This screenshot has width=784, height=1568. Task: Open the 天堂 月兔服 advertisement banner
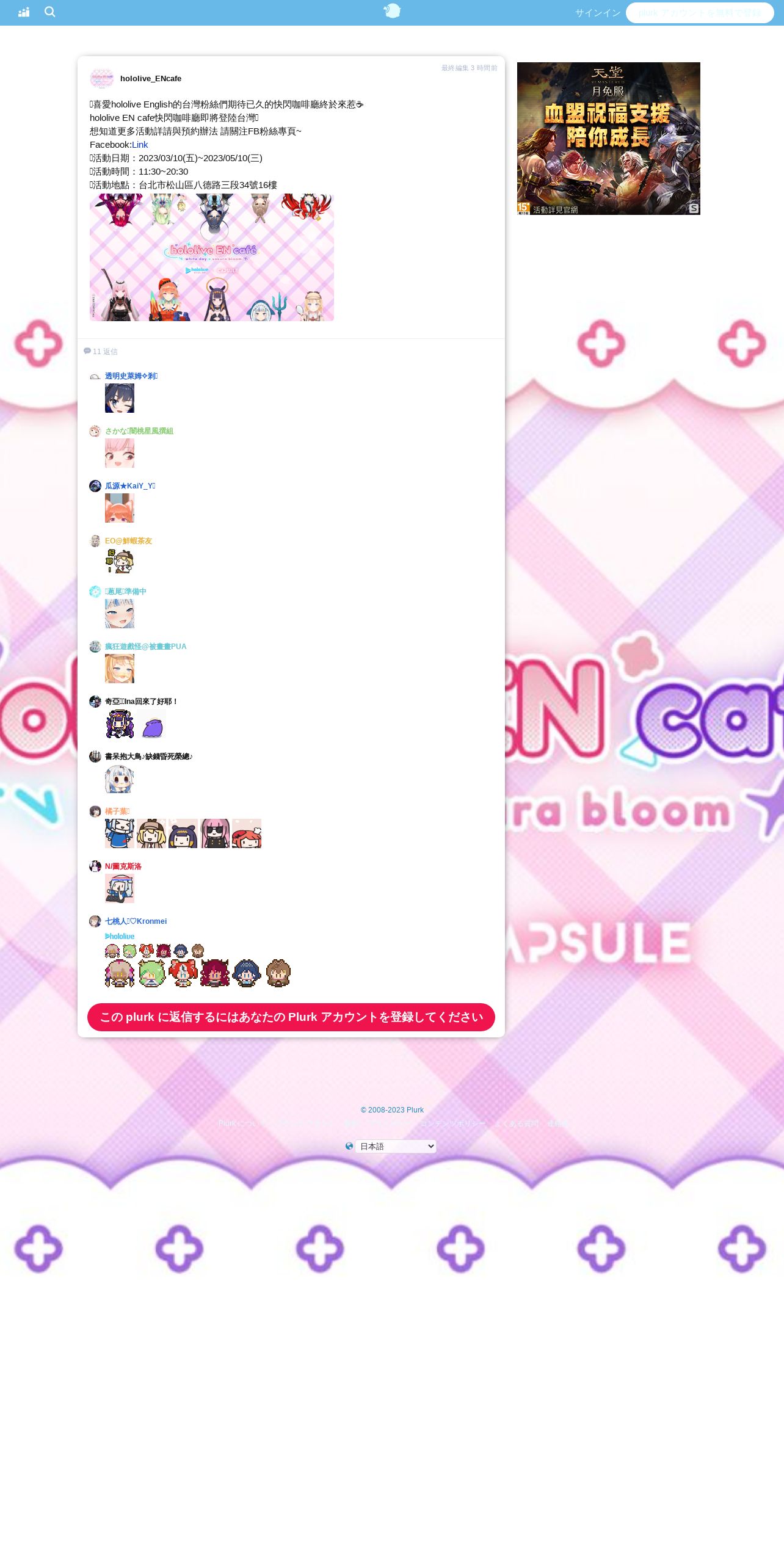coord(609,139)
